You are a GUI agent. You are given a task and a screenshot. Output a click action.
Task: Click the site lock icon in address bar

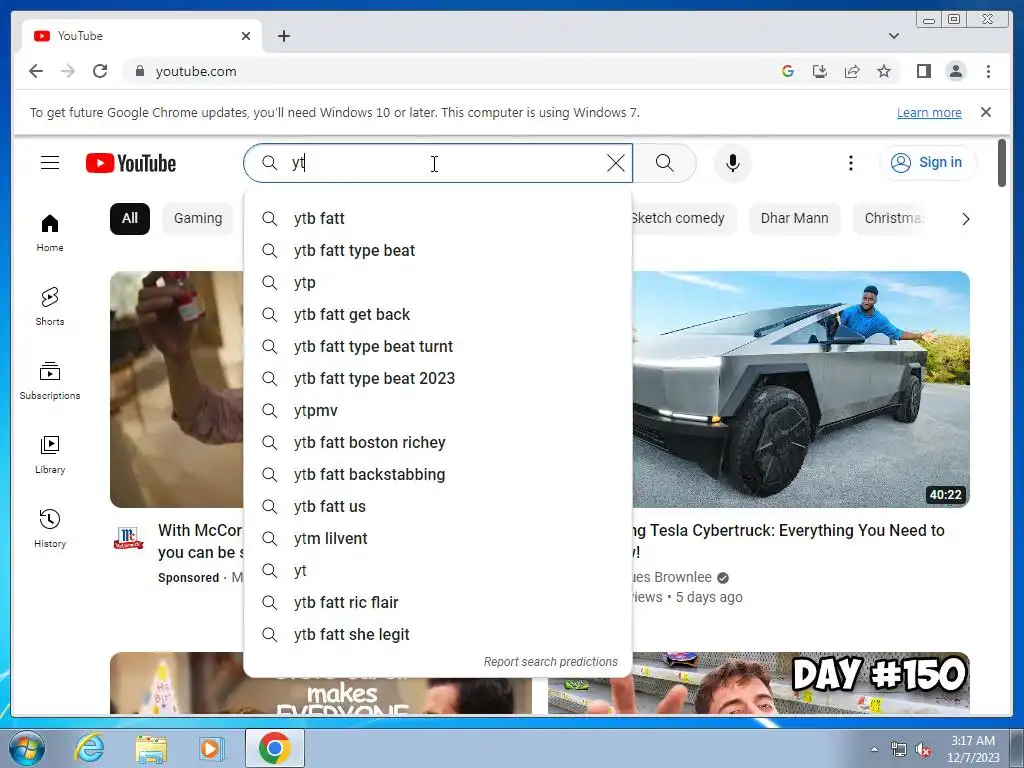point(139,71)
